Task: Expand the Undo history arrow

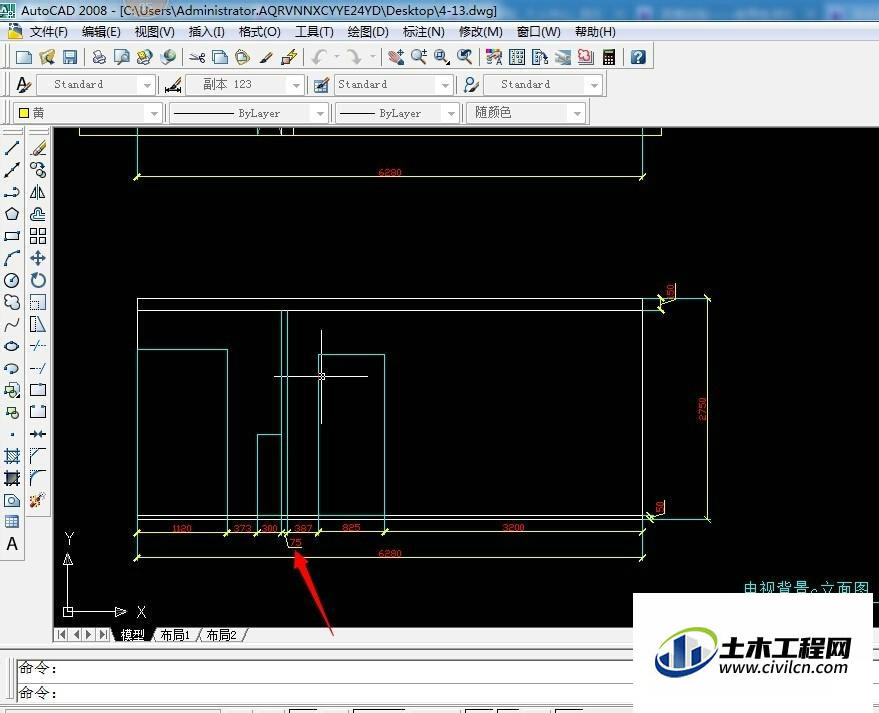Action: (336, 57)
